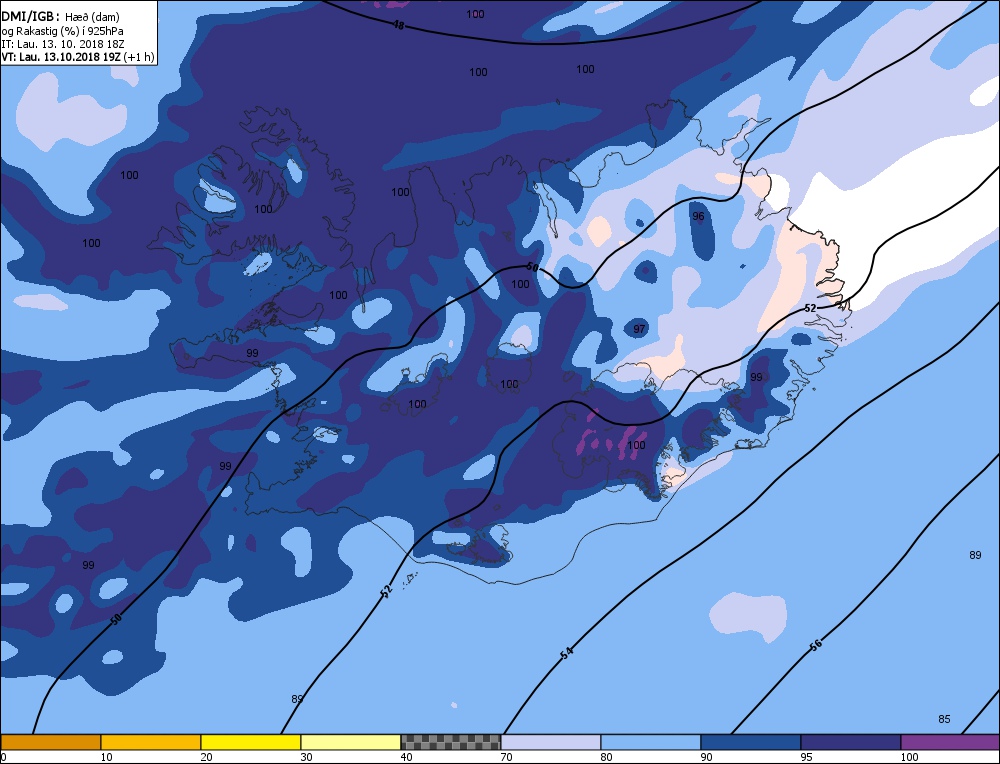Click the 'og Rakastig (%) í 925hPa' line
The width and height of the screenshot is (1000, 764).
(62, 31)
